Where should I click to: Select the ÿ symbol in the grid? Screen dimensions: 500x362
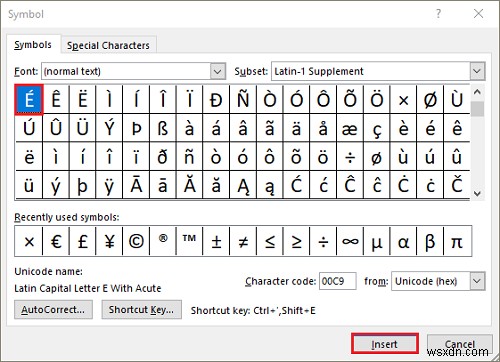(109, 185)
